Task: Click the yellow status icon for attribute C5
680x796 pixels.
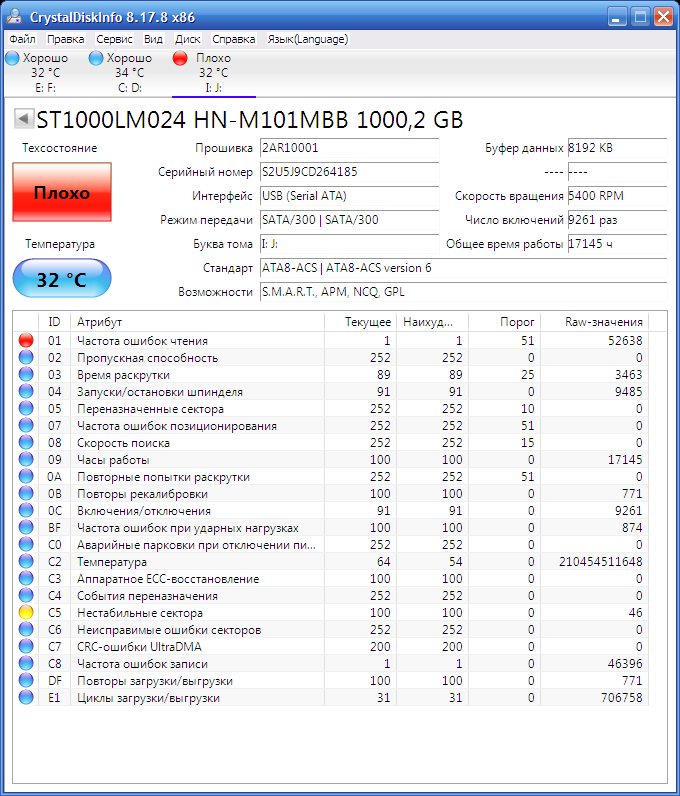Action: 26,613
